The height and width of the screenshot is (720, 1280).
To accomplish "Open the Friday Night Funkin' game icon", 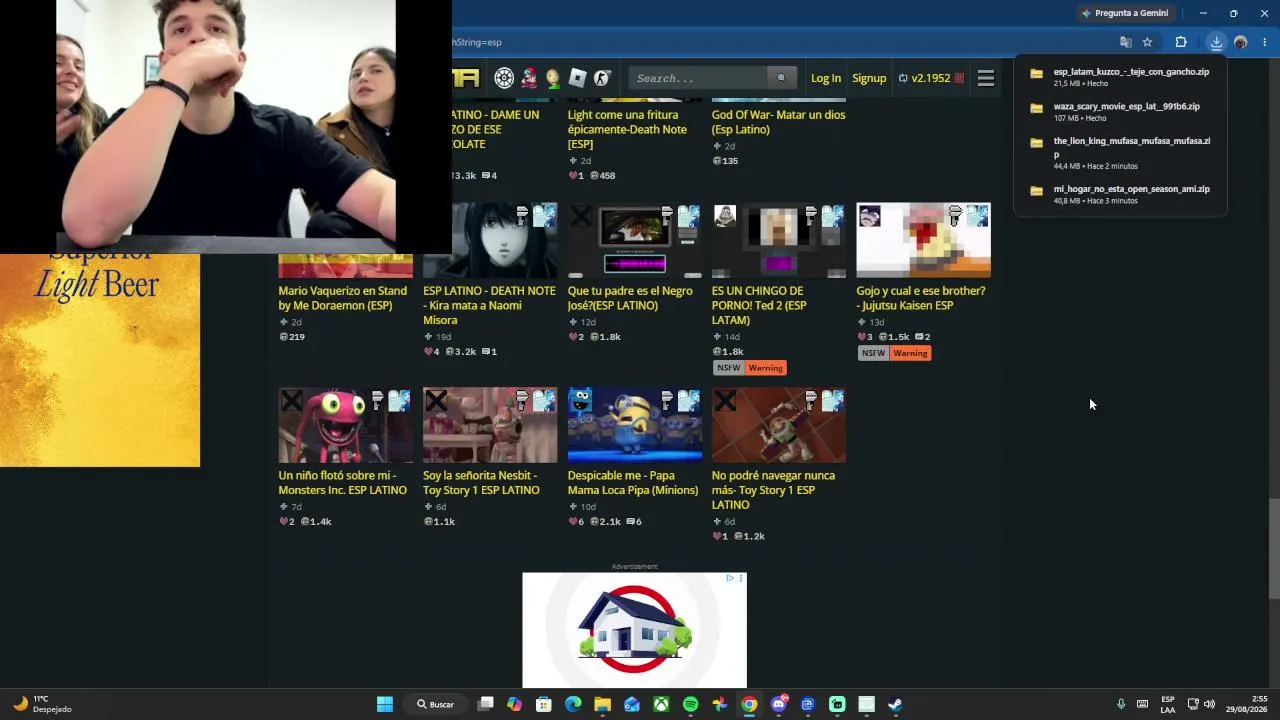I will [x=528, y=78].
